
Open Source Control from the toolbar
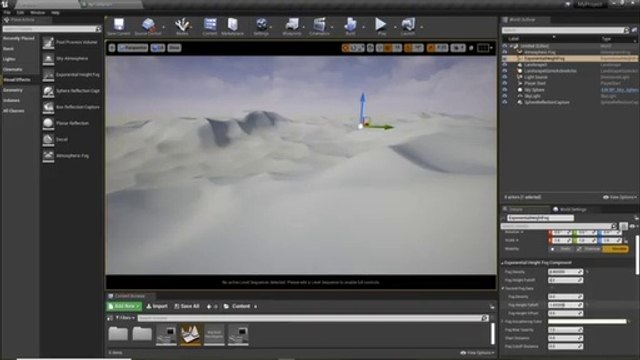point(148,25)
